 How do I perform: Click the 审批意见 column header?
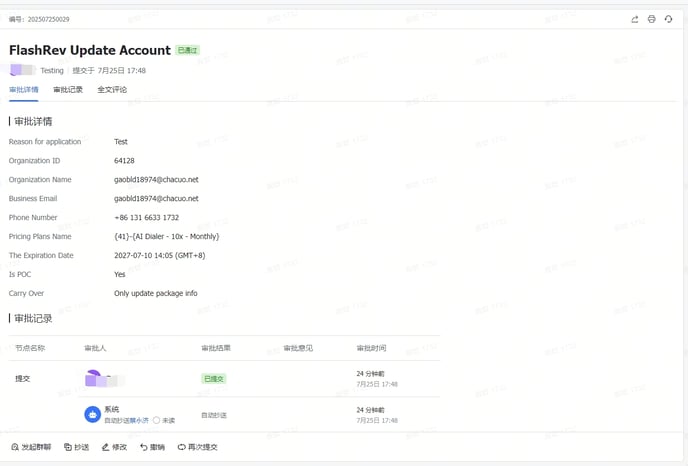pos(298,348)
